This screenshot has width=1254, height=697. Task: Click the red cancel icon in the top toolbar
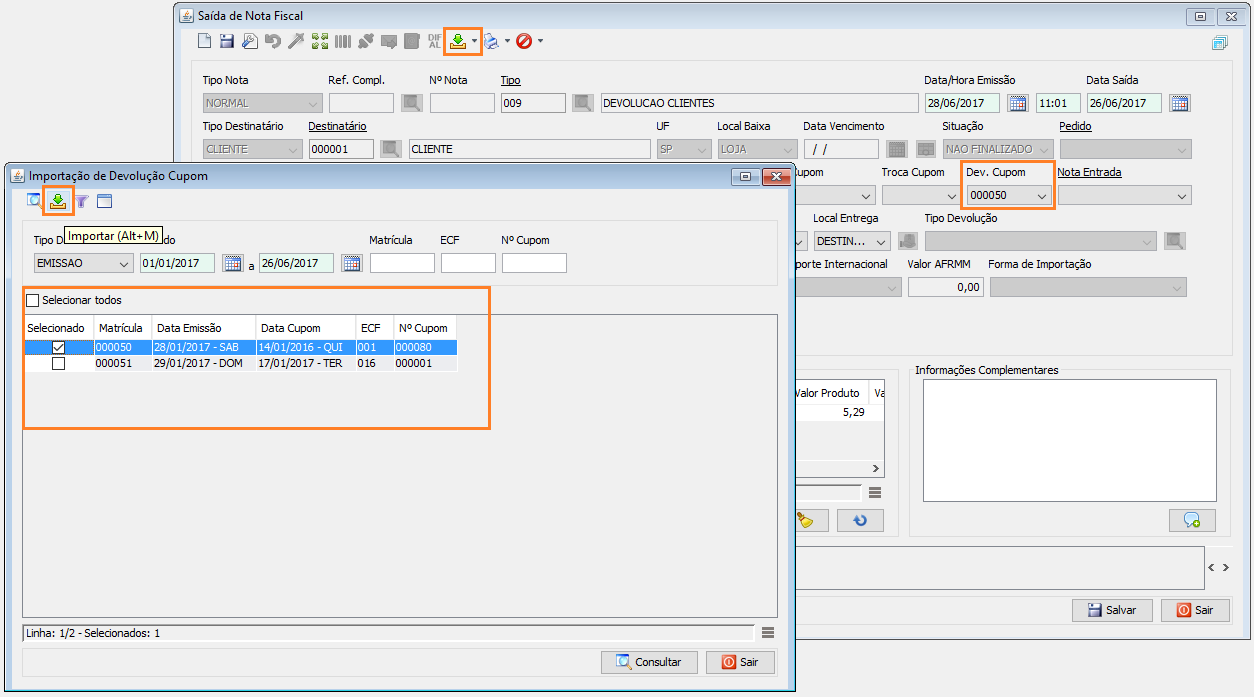(524, 41)
